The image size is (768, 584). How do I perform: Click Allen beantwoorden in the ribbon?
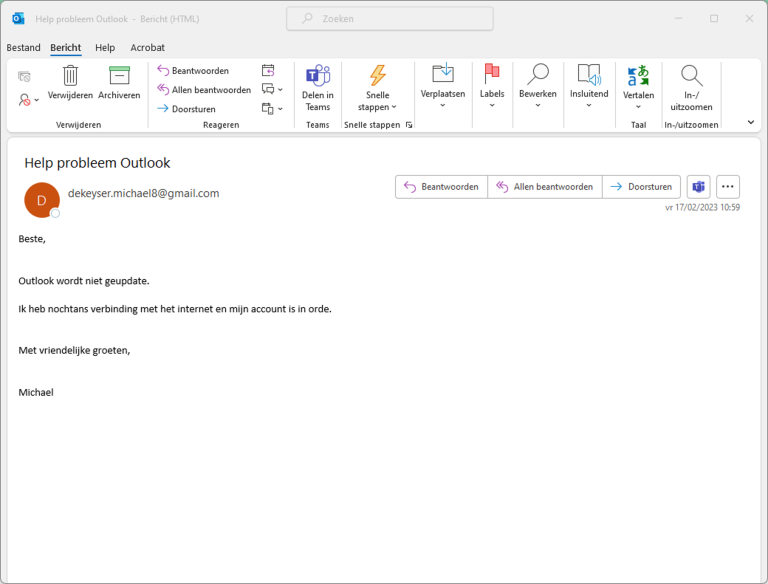204,90
